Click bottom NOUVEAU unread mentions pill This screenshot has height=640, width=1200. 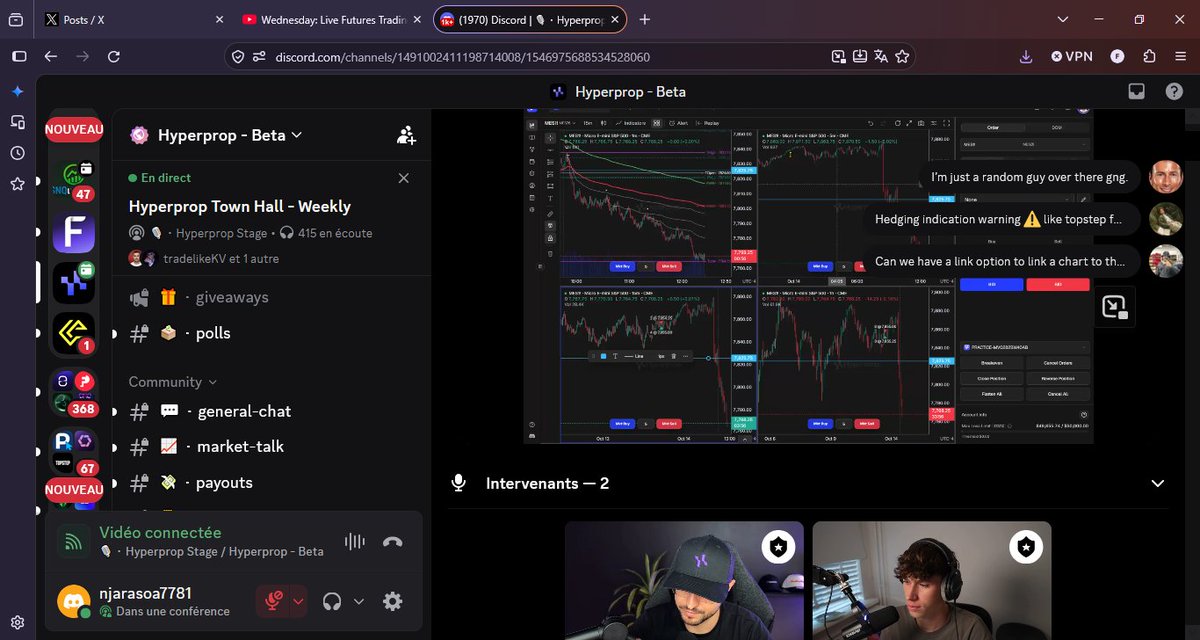tap(74, 490)
